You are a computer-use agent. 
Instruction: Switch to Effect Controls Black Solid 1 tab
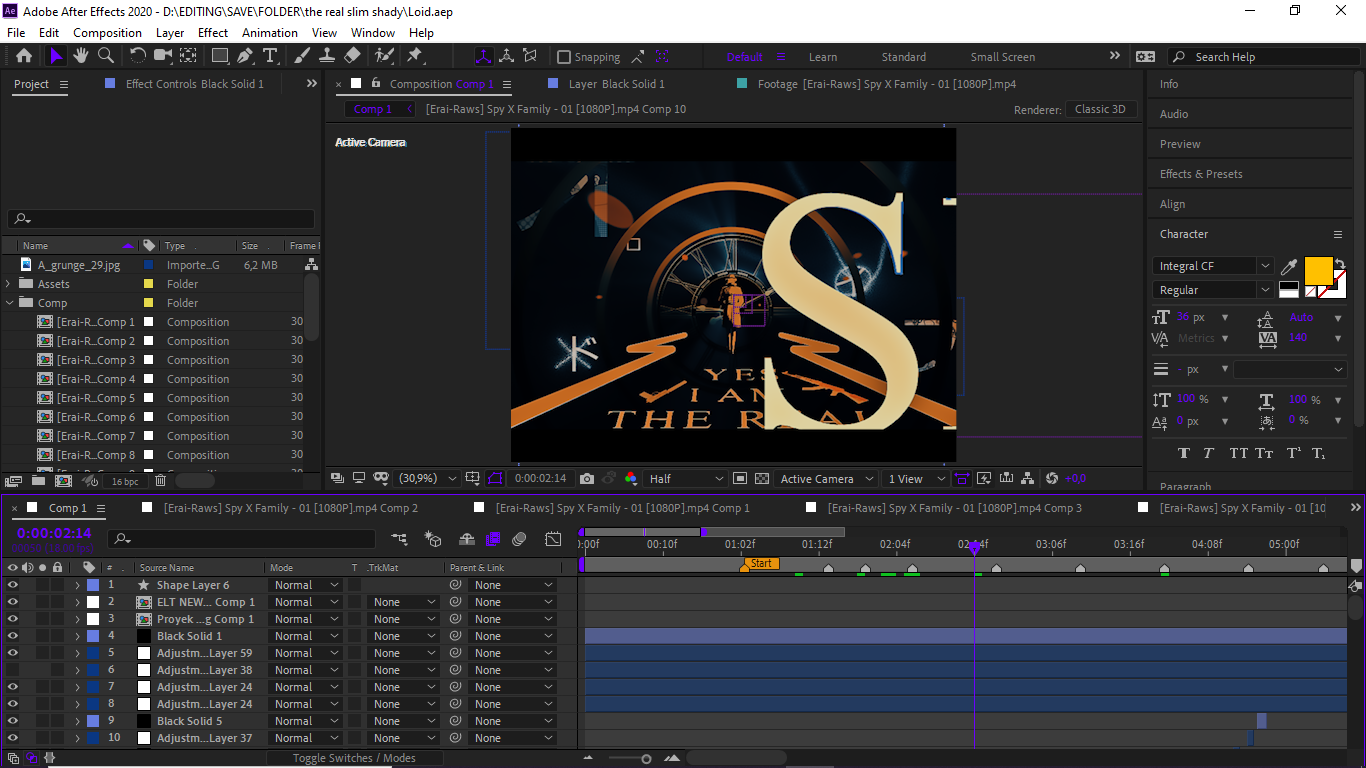coord(195,84)
